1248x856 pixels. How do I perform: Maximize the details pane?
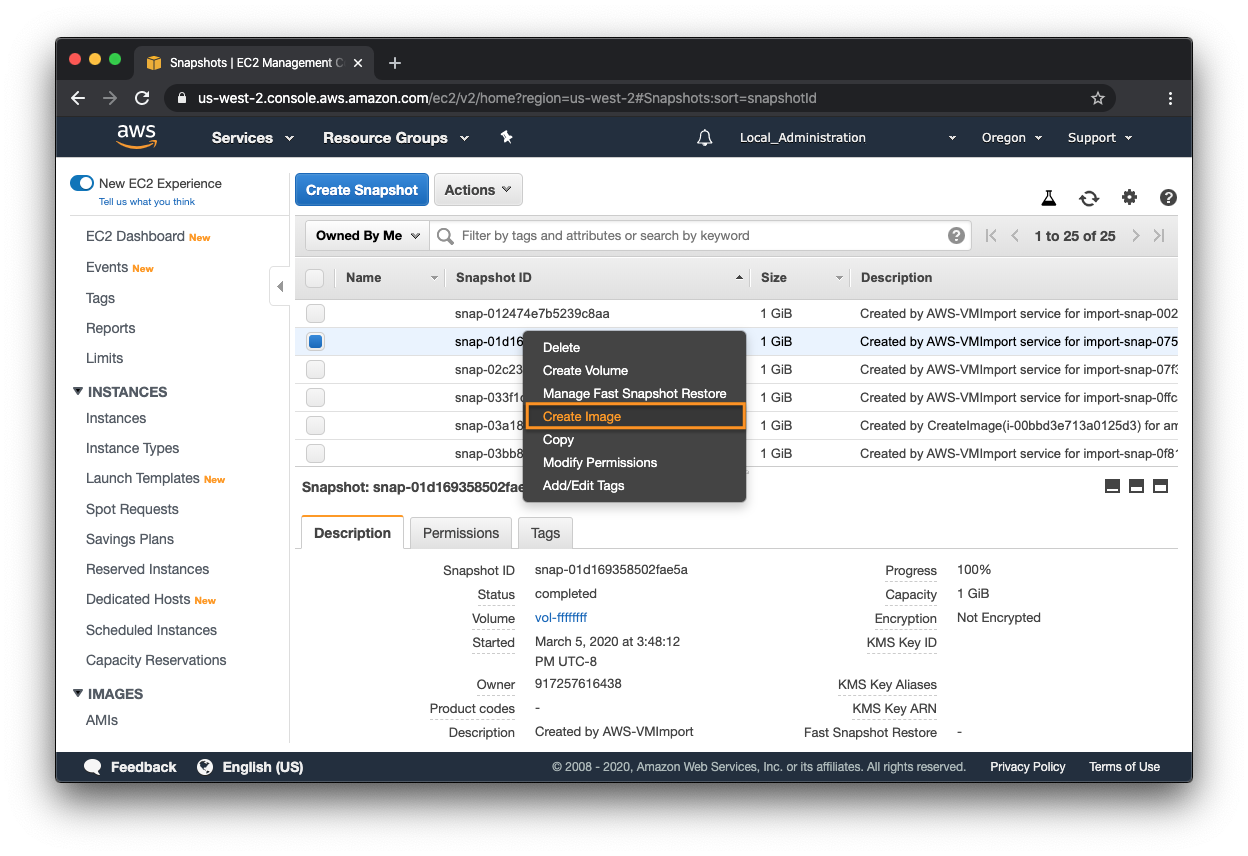click(x=1160, y=486)
